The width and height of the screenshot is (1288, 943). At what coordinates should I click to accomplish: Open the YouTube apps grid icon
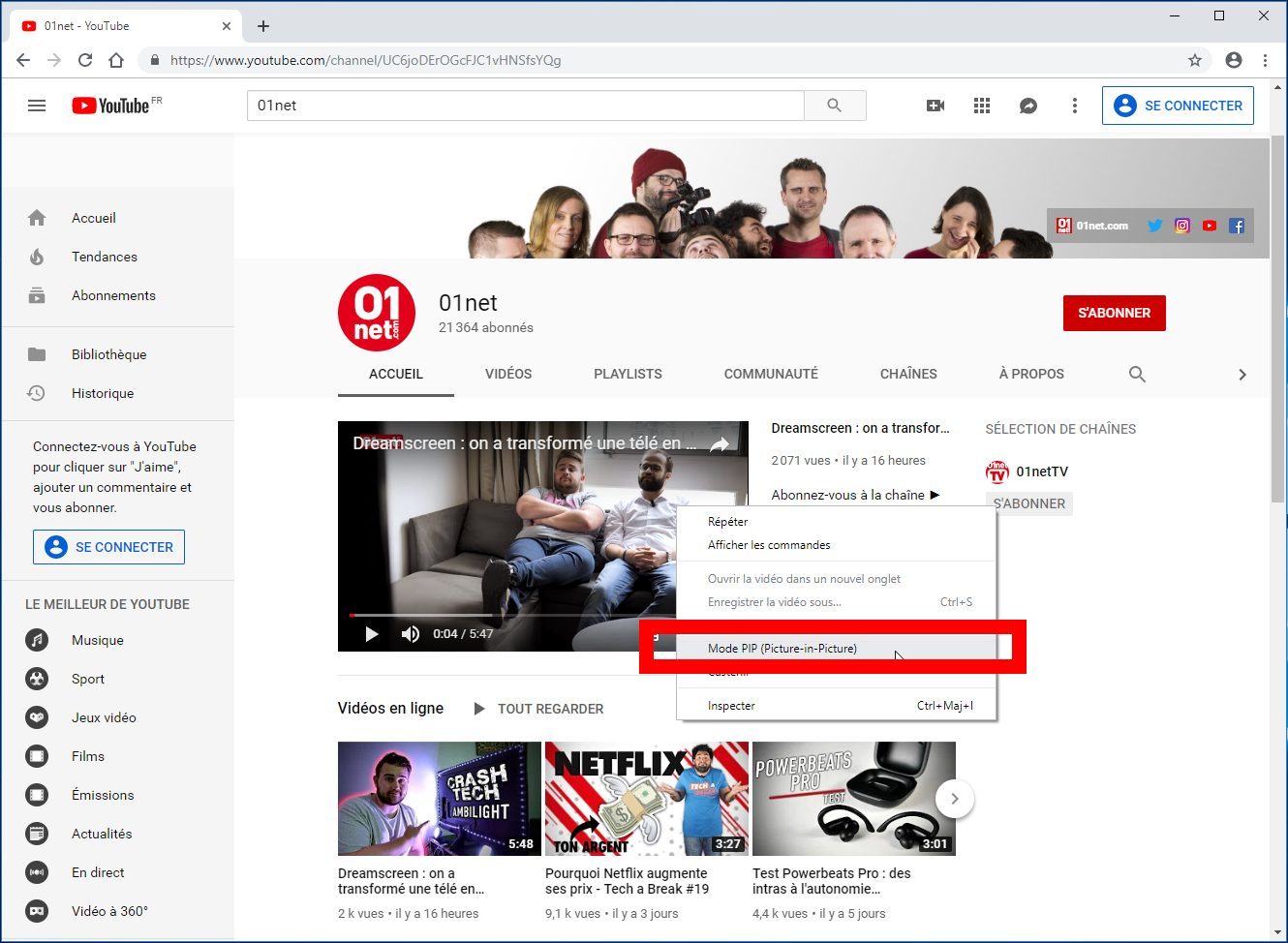pyautogui.click(x=982, y=106)
